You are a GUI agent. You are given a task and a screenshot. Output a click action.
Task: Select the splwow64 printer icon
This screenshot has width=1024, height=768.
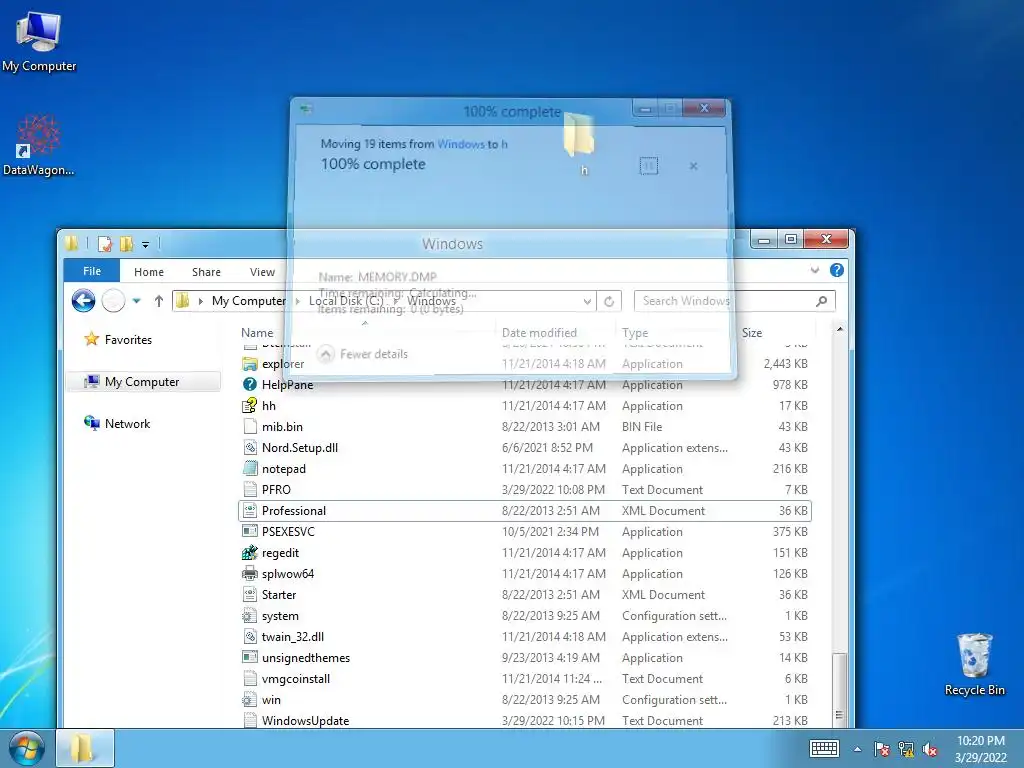pyautogui.click(x=249, y=573)
